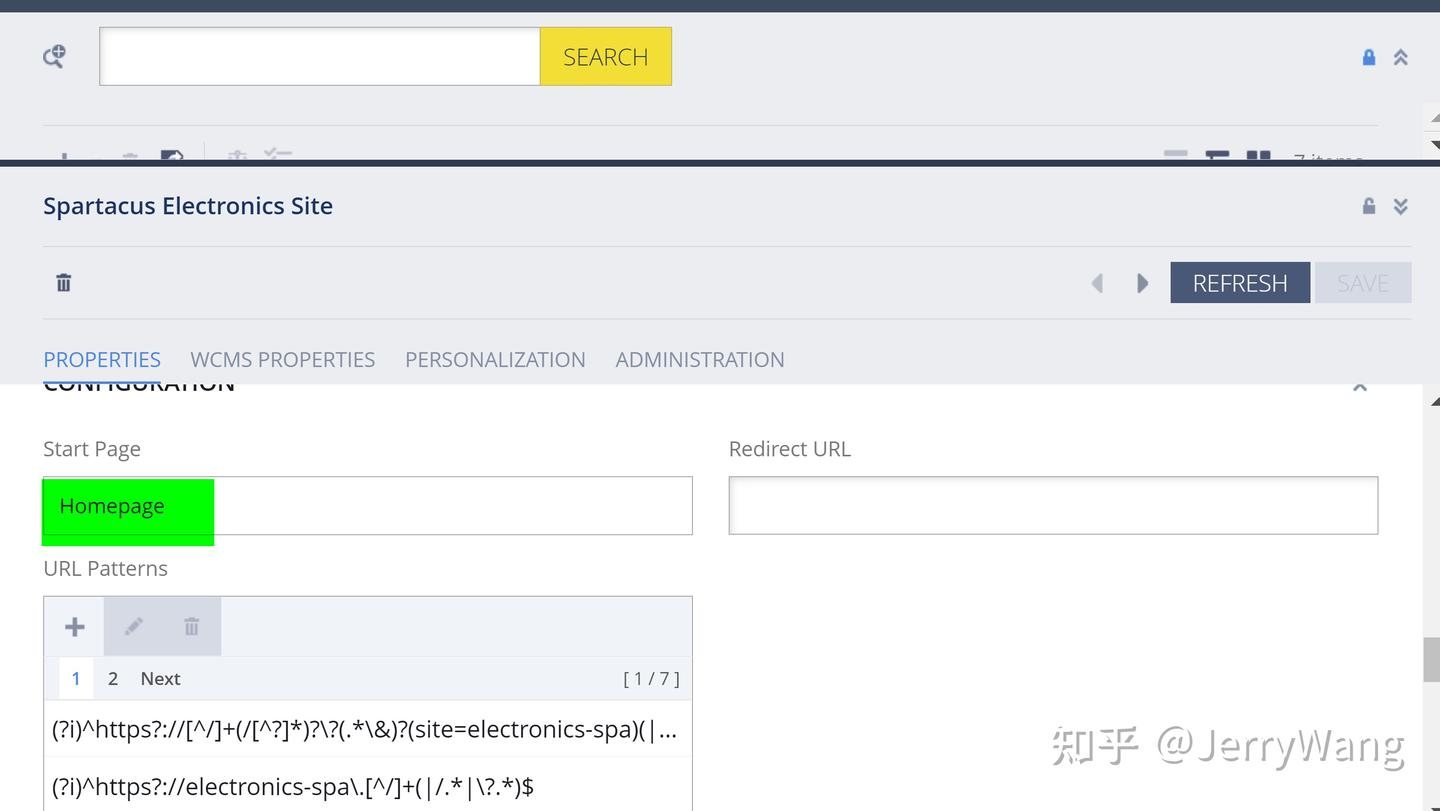Add a new URL pattern with plus icon
The width and height of the screenshot is (1440, 811).
point(74,627)
